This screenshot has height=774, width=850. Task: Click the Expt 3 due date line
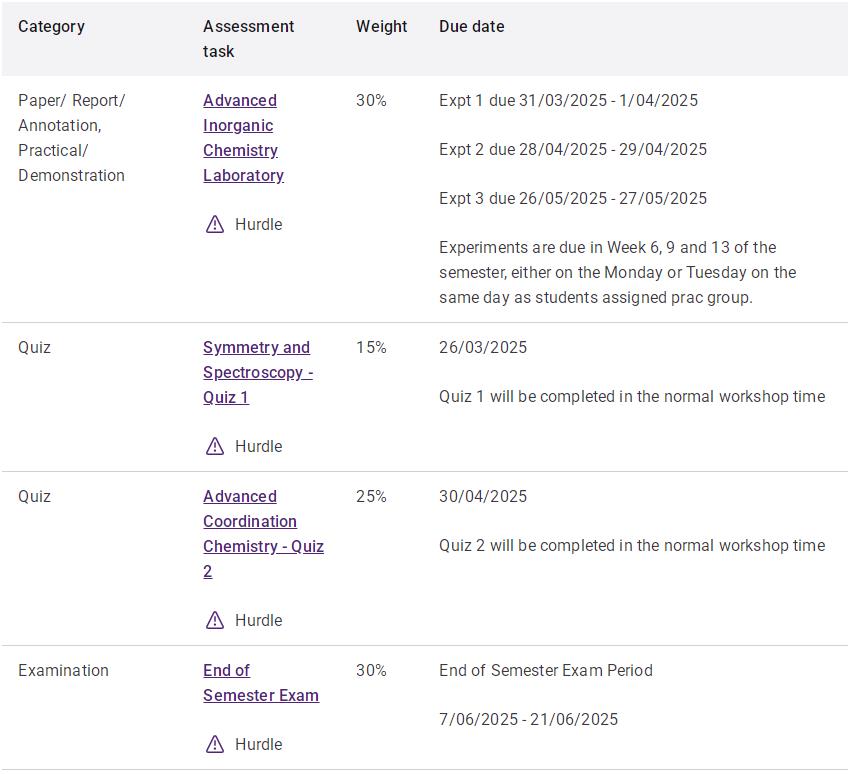(x=572, y=199)
